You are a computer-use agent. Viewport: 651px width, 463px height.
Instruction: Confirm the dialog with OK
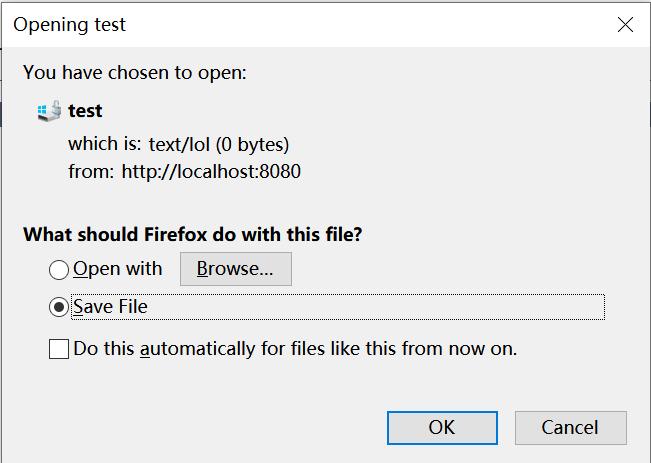[442, 428]
